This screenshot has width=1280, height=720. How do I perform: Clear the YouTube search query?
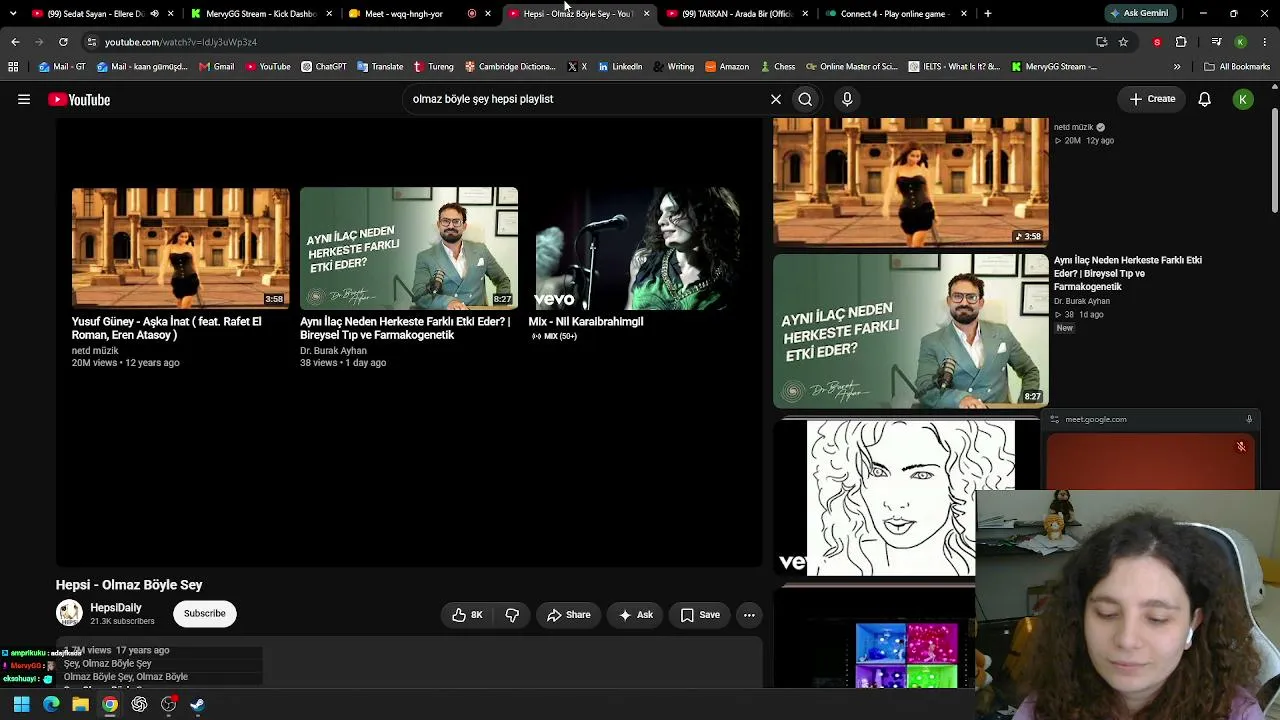pyautogui.click(x=775, y=99)
